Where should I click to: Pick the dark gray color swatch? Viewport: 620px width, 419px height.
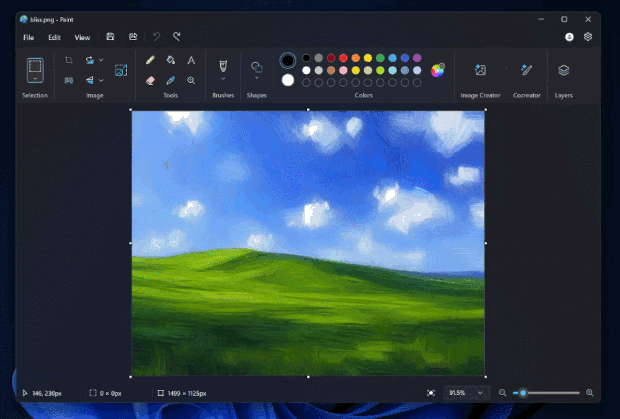tap(319, 58)
